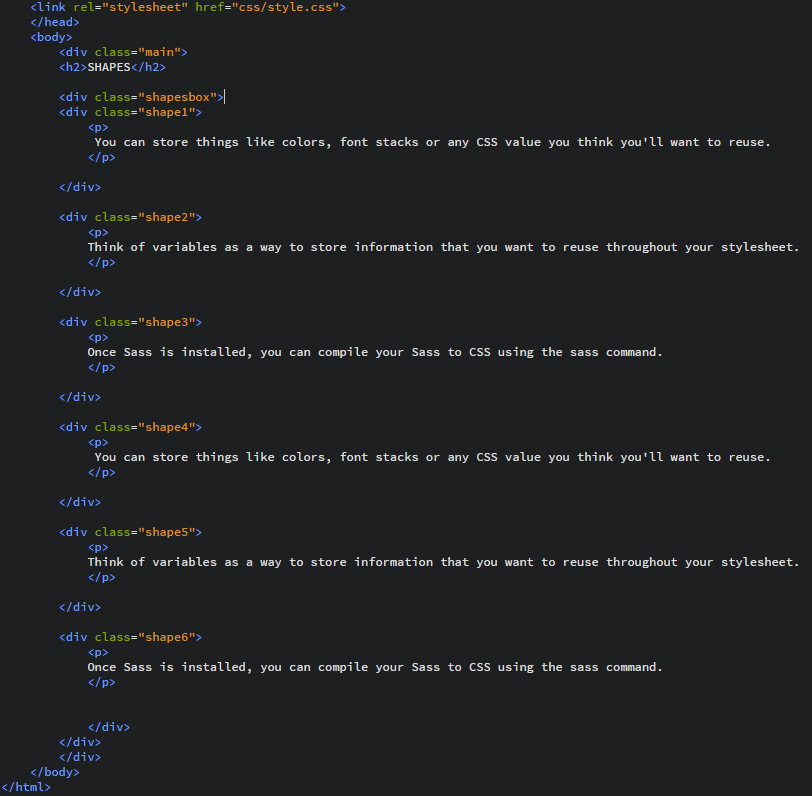This screenshot has height=796, width=812.
Task: Click the closing body tag
Action: point(55,772)
